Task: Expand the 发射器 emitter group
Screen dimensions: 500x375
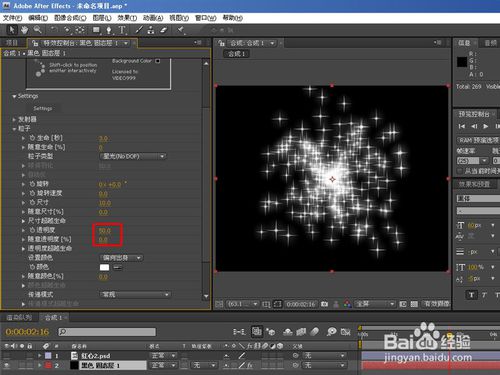Action: coord(14,119)
